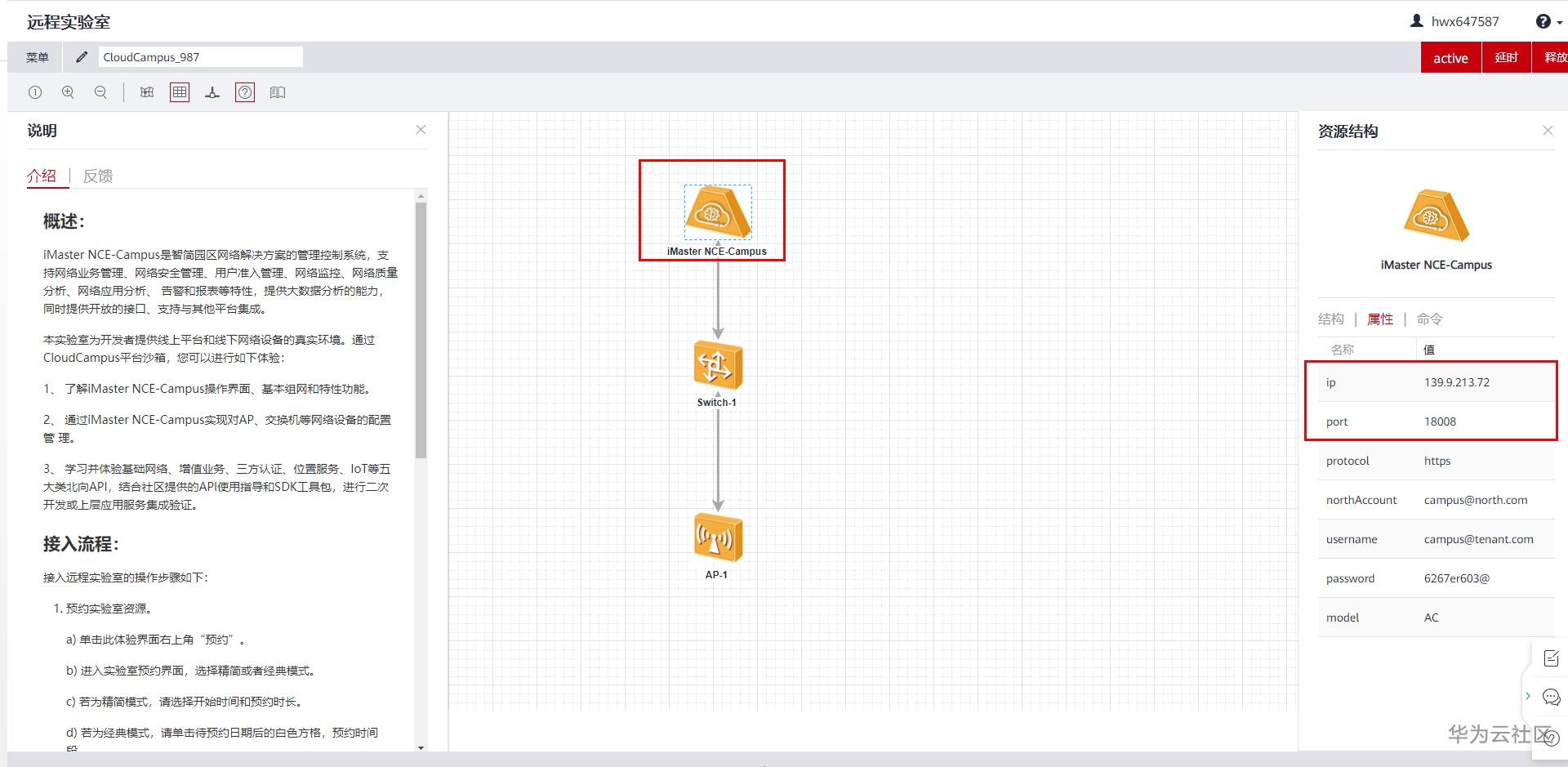This screenshot has width=1568, height=767.
Task: Click the 说明 panel title
Action: click(x=42, y=131)
